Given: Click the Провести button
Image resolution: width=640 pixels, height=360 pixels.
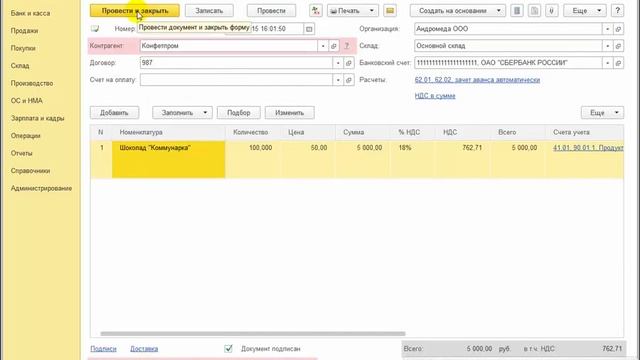Looking at the screenshot, I should pos(271,11).
